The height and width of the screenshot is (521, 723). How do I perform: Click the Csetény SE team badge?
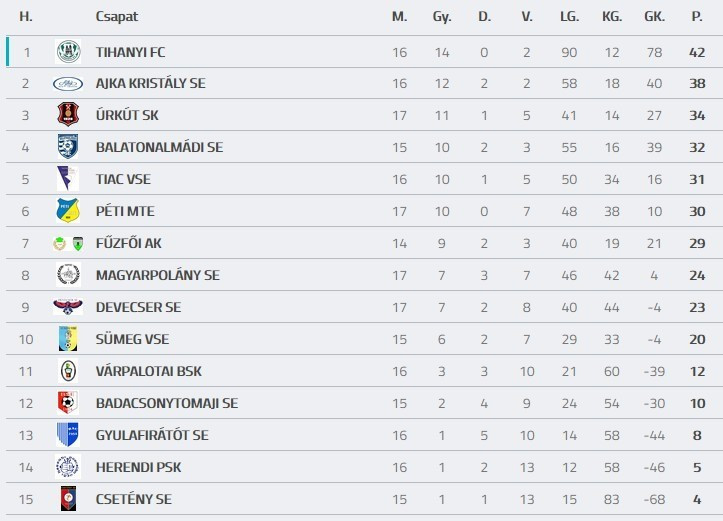pyautogui.click(x=68, y=499)
